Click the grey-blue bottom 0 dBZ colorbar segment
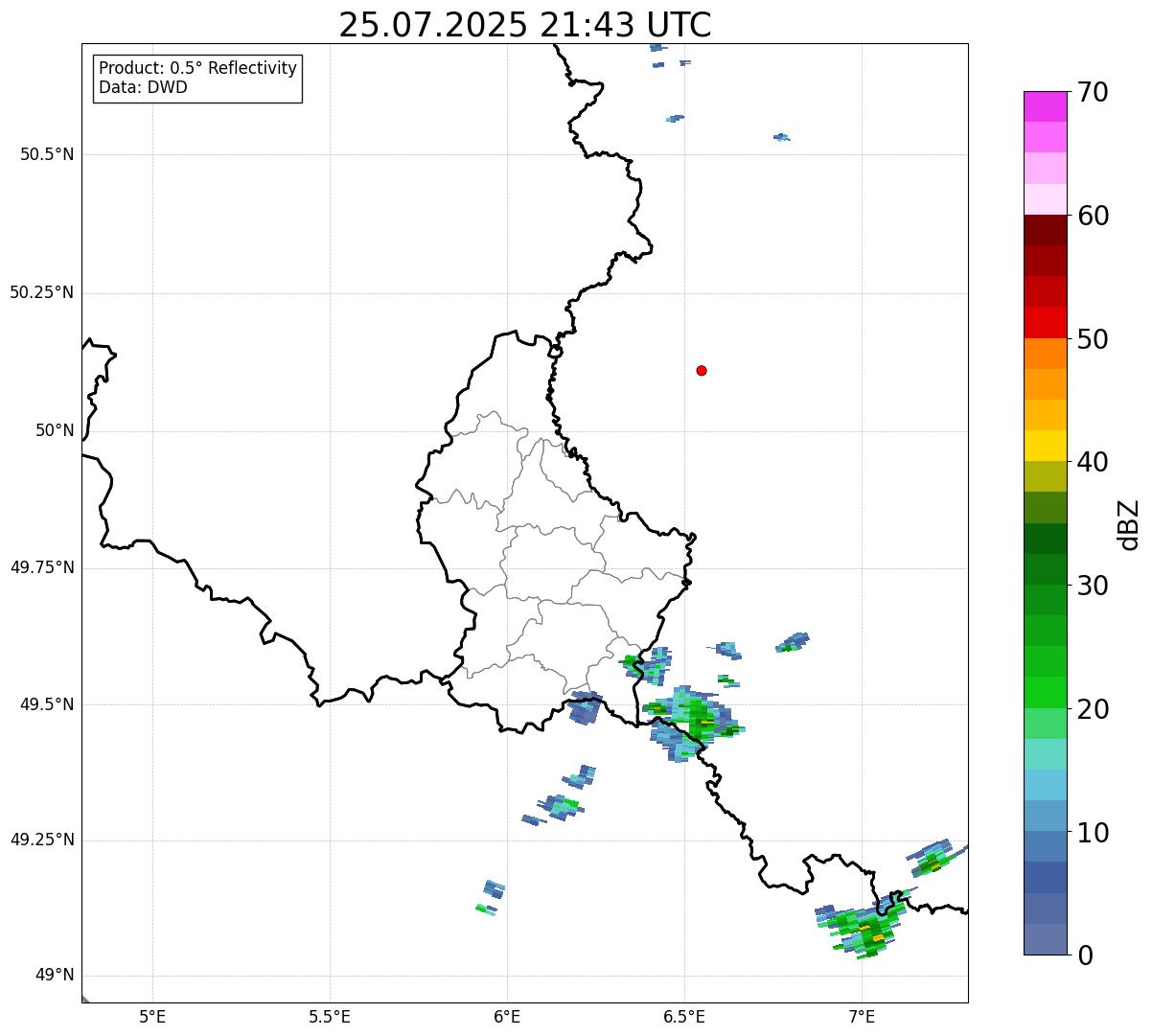This screenshot has width=1152, height=1036. tap(1045, 939)
